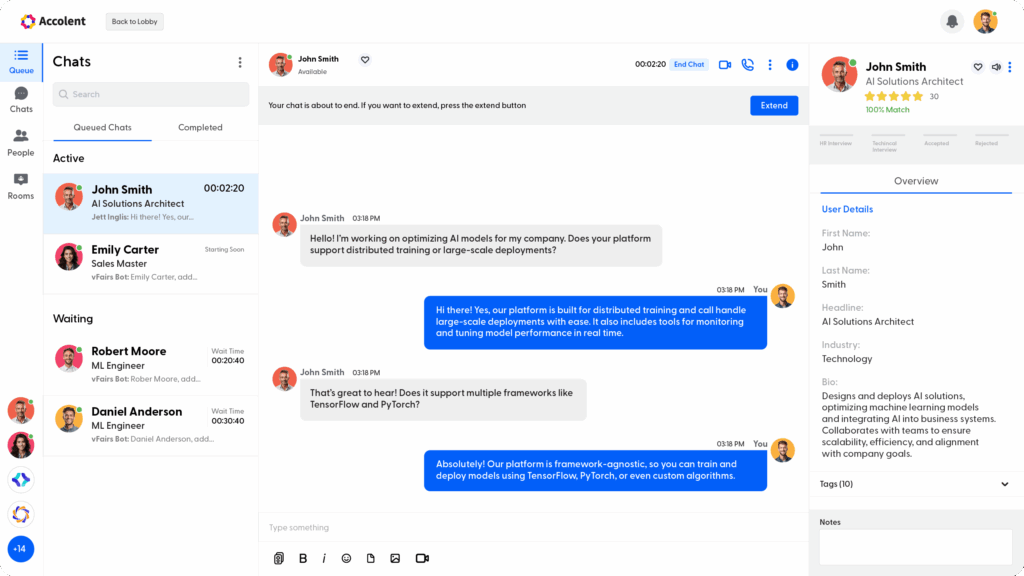Screen dimensions: 1024x576
Task: Click the video clip icon in the message toolbar
Action: tap(421, 558)
